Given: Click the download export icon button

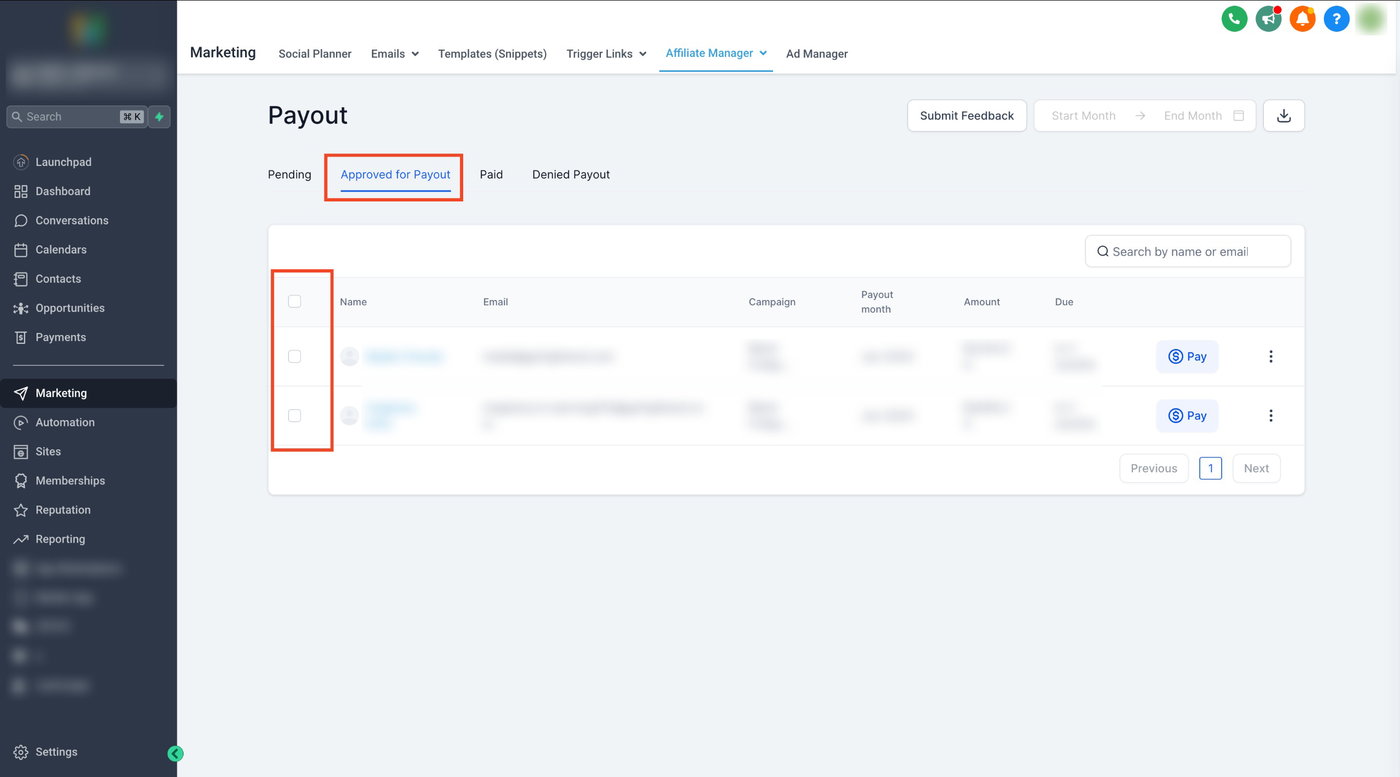Looking at the screenshot, I should tap(1284, 116).
